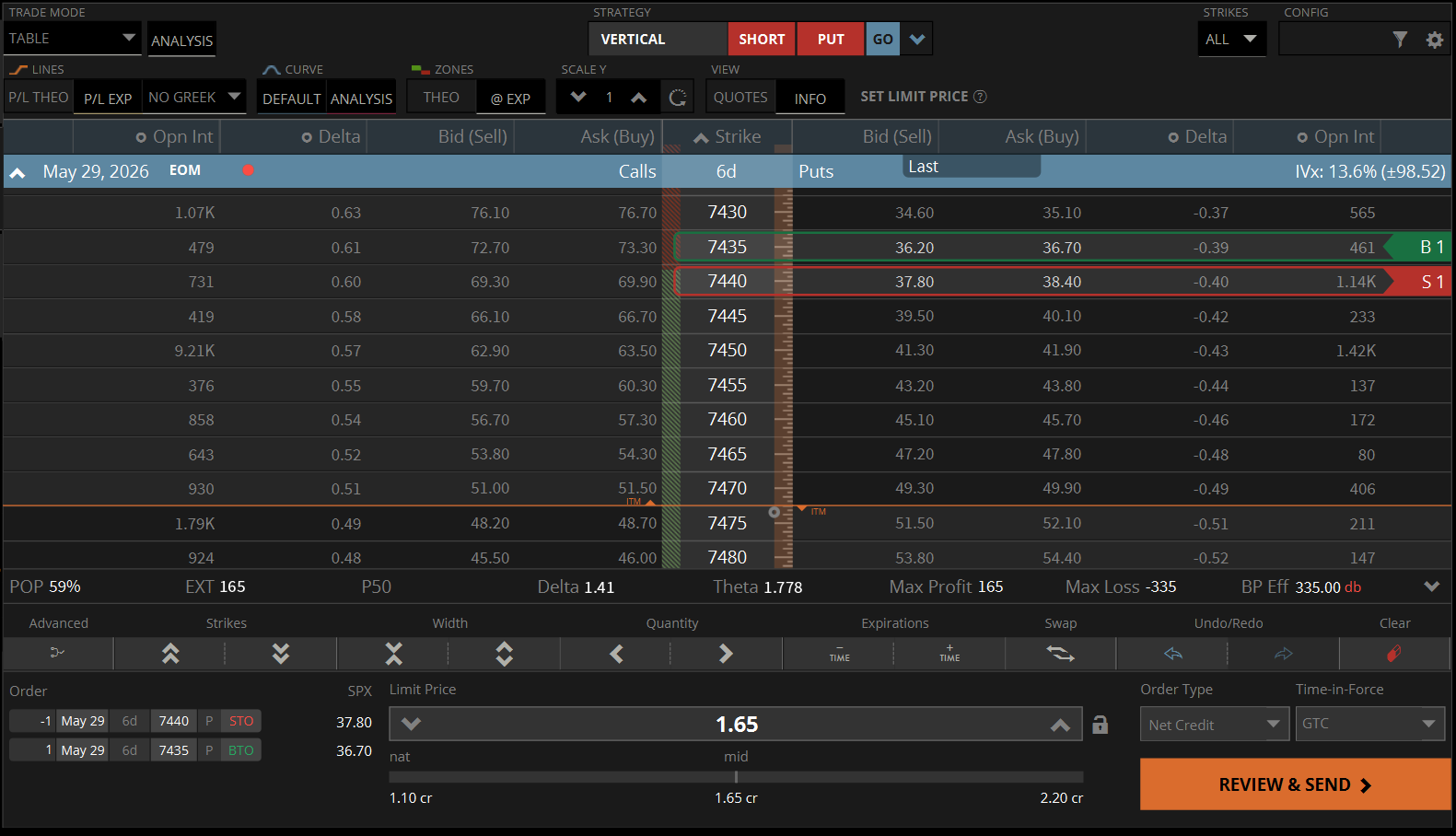Image resolution: width=1456 pixels, height=836 pixels.
Task: Shift strikes up with double up chevron
Action: (x=170, y=654)
